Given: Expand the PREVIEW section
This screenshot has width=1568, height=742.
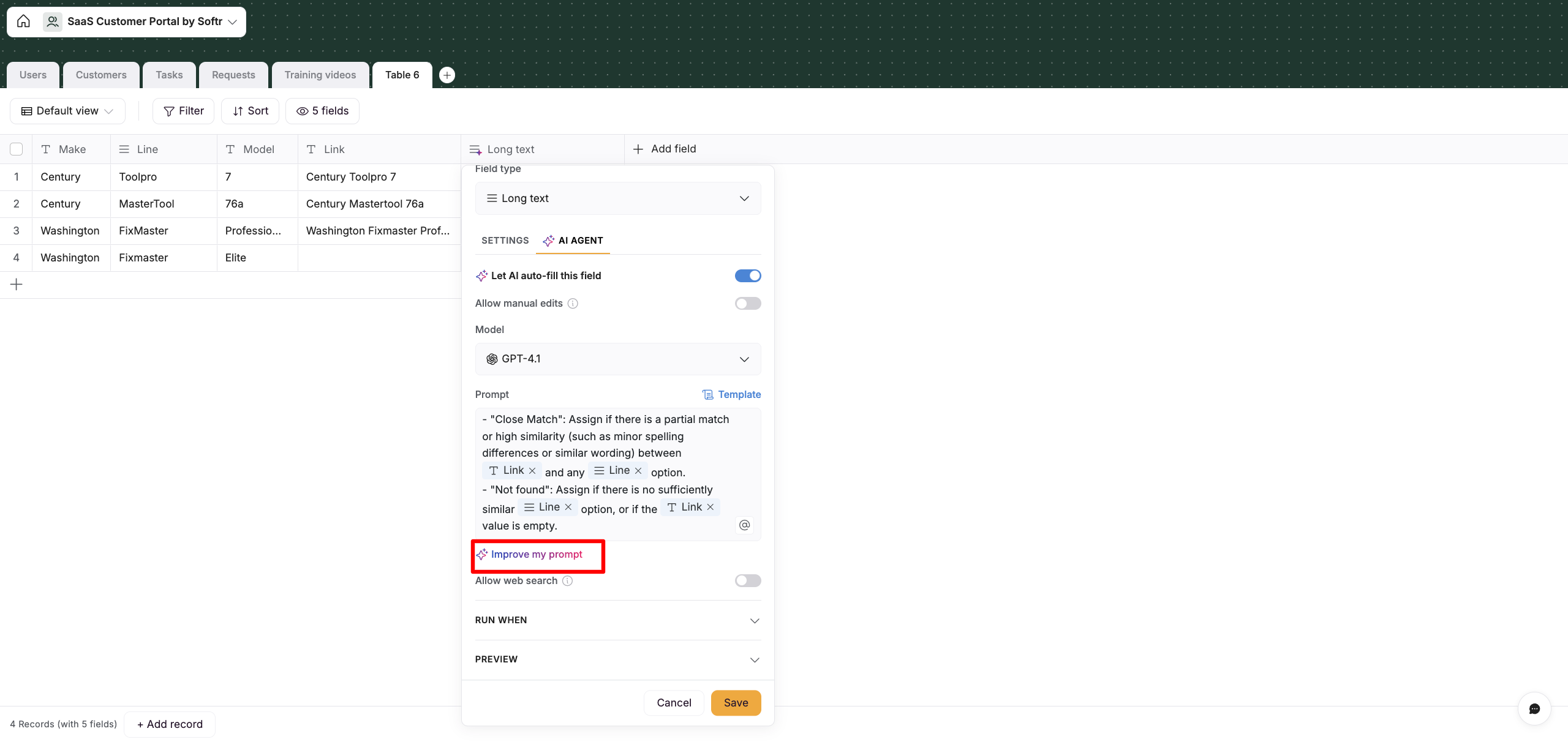Looking at the screenshot, I should click(618, 659).
